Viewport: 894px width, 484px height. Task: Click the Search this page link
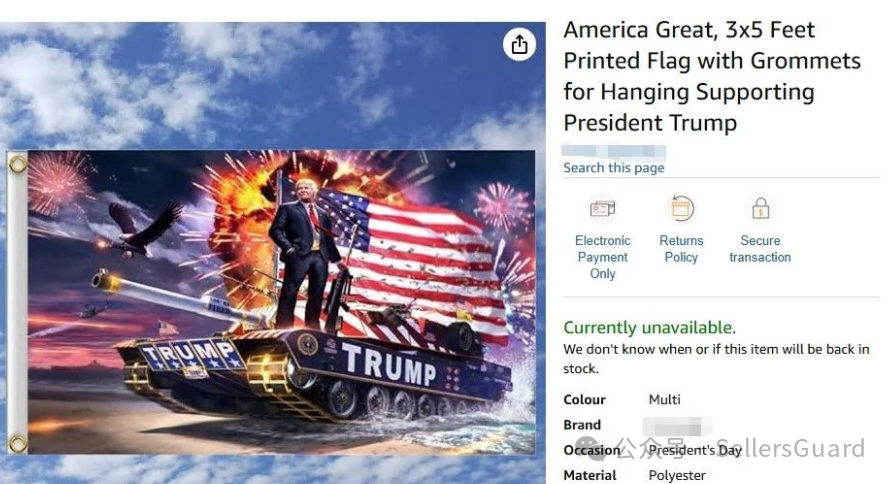point(614,168)
